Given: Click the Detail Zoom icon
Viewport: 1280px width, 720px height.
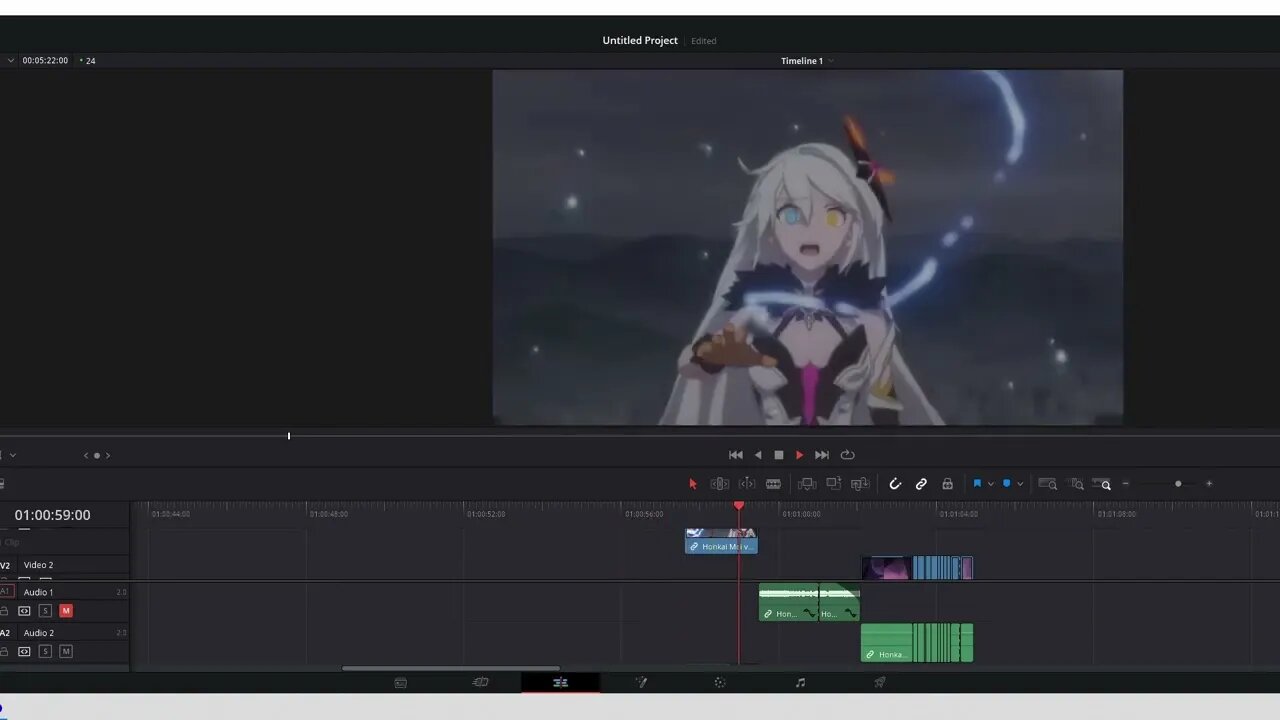Looking at the screenshot, I should pos(1077,484).
